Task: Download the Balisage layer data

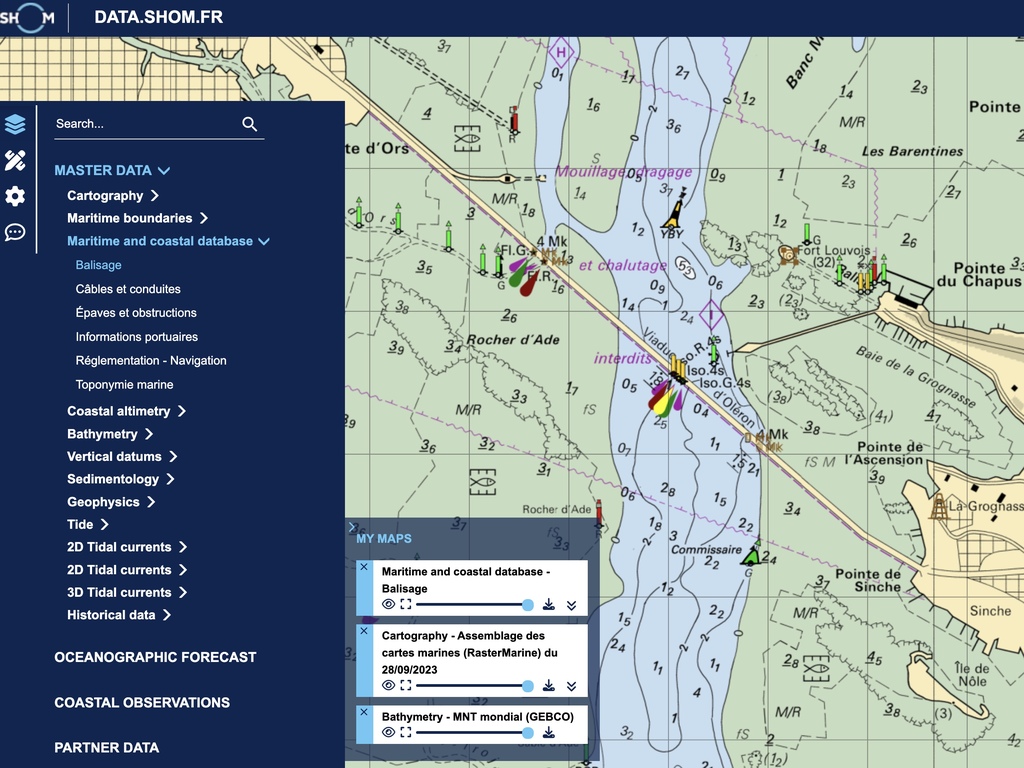Action: 549,605
